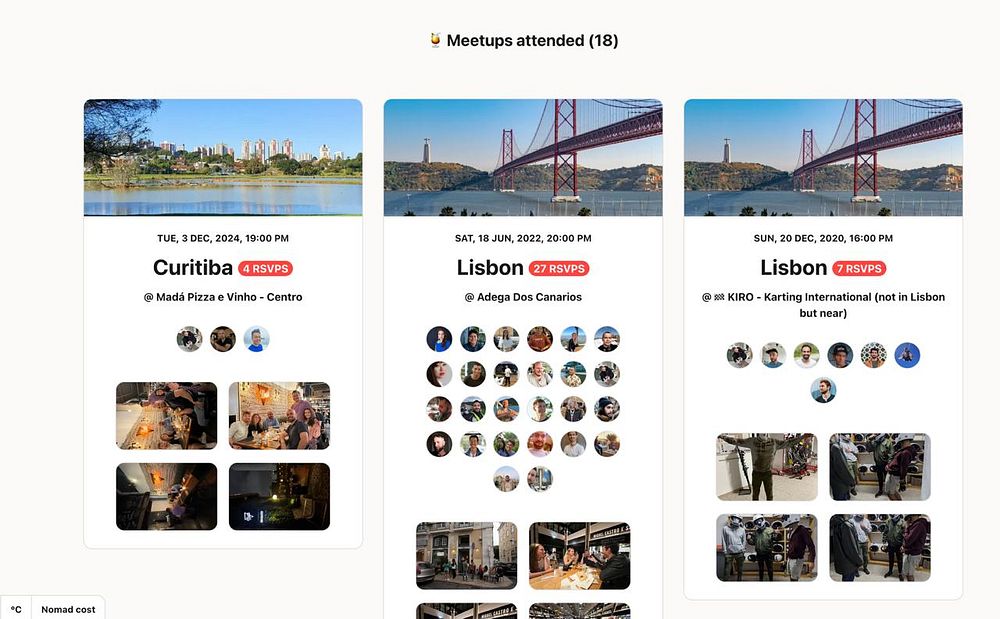Viewport: 1000px width, 619px height.
Task: View bottom-right Karting group photo
Action: tap(880, 548)
